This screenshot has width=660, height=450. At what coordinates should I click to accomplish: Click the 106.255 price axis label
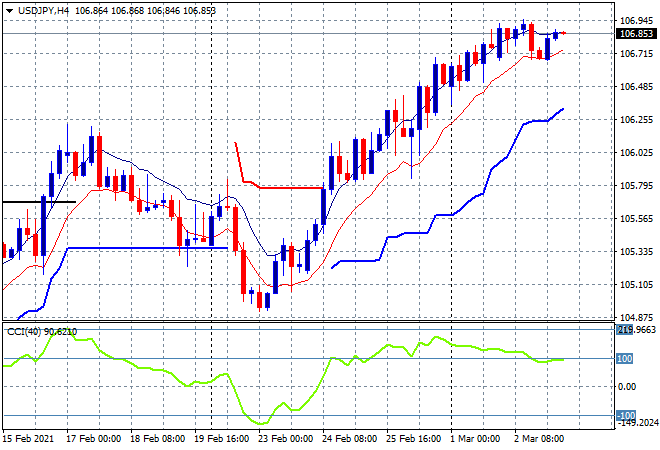(x=636, y=120)
